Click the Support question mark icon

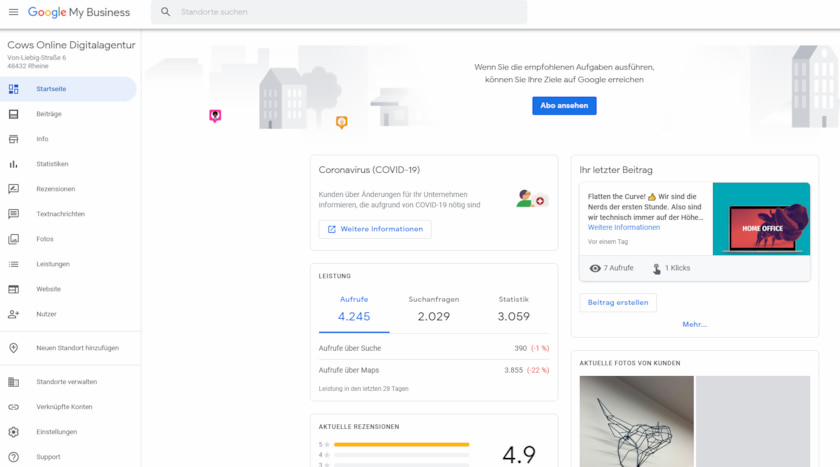click(x=13, y=457)
